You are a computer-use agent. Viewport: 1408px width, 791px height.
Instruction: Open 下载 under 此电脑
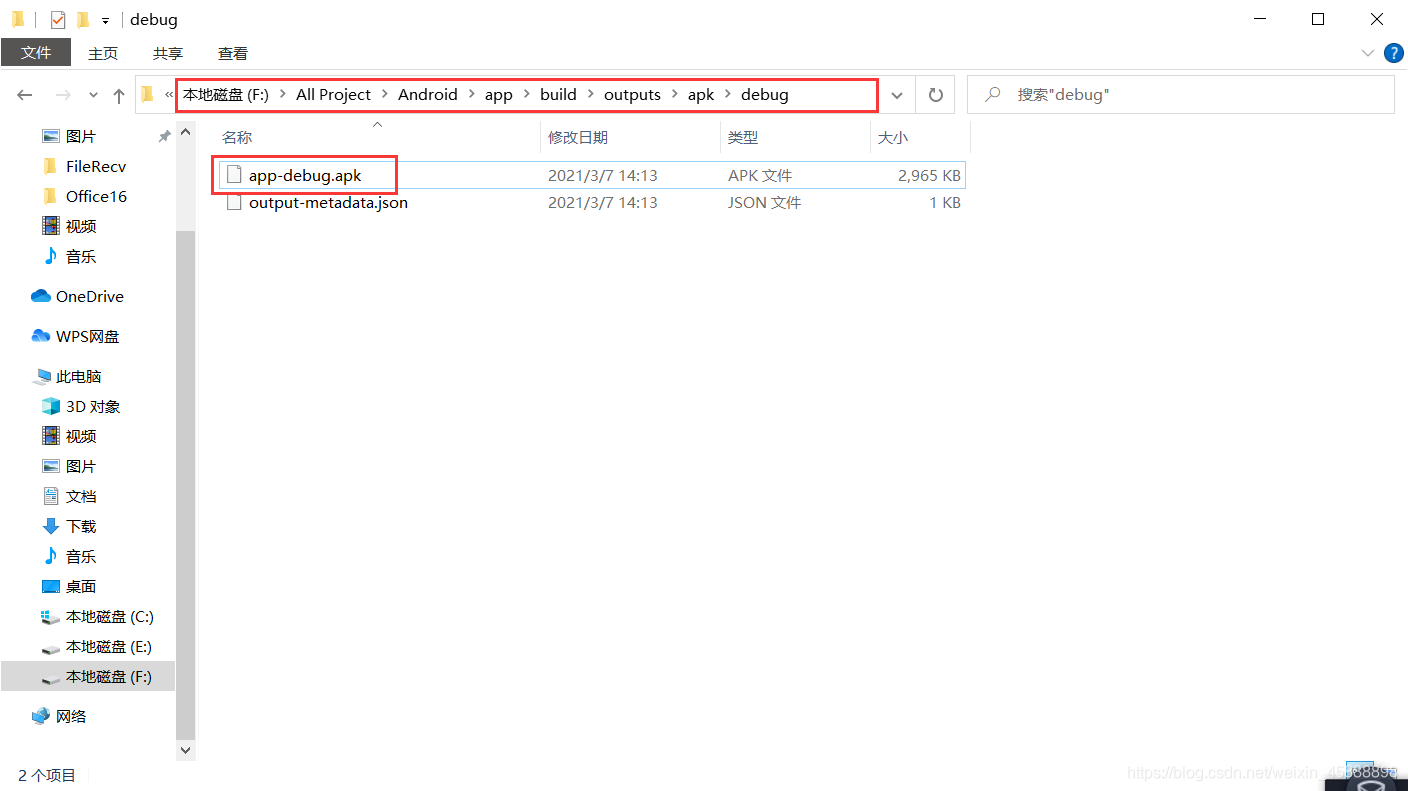click(x=81, y=526)
